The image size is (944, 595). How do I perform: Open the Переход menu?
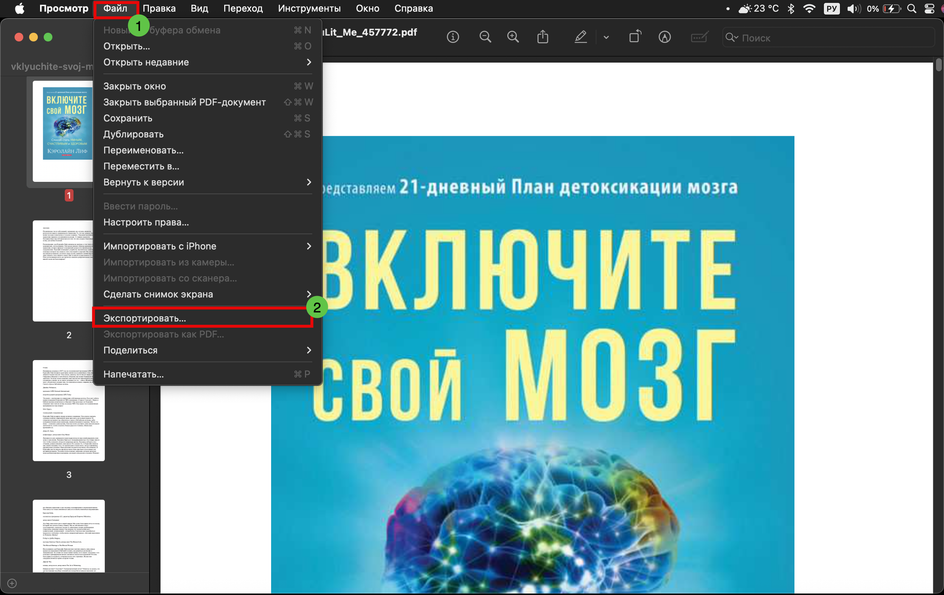(x=243, y=8)
